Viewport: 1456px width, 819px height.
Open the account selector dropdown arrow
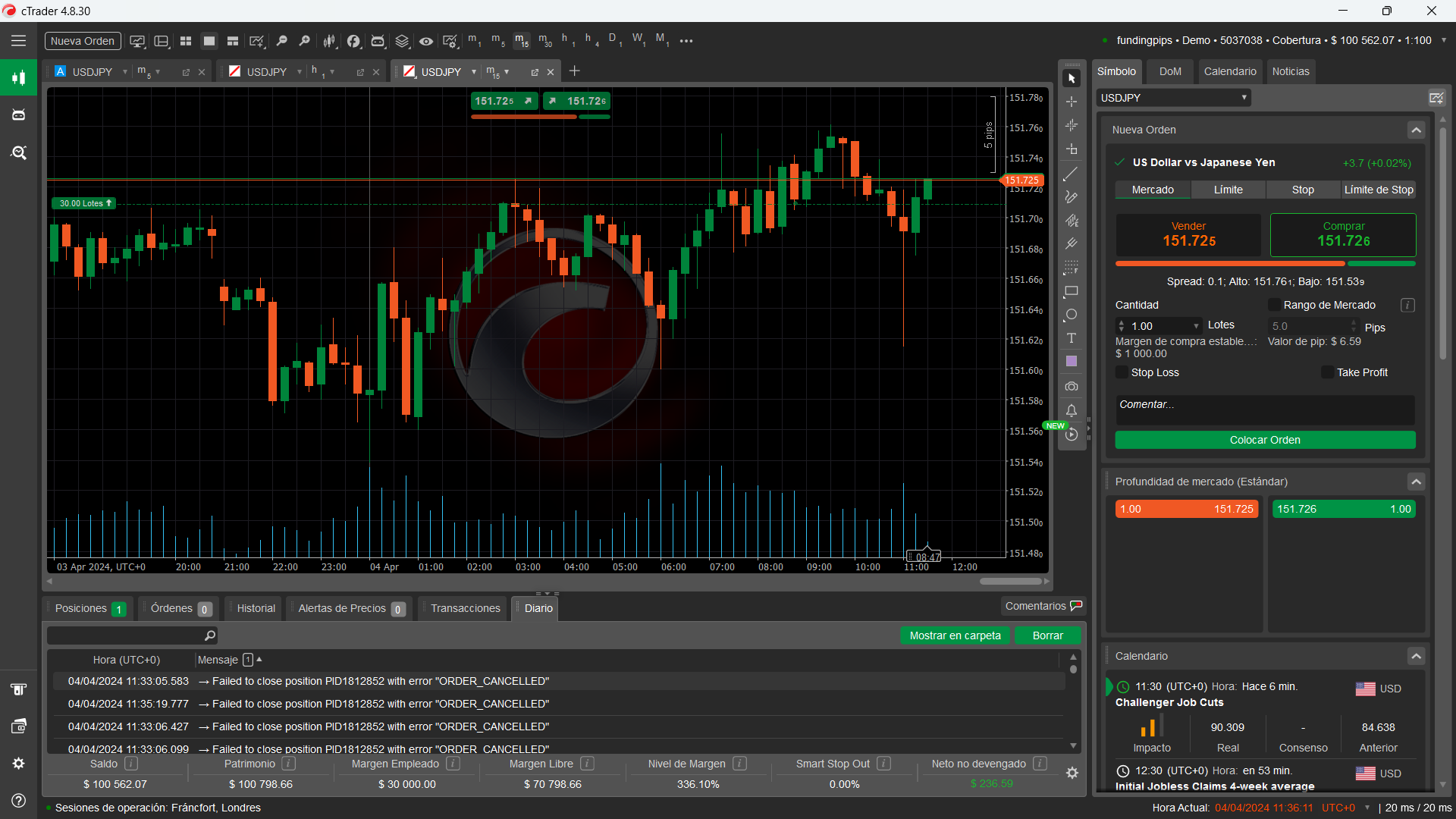(x=1443, y=40)
